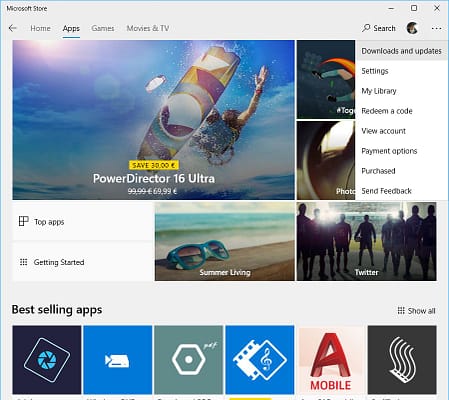The height and width of the screenshot is (400, 449).
Task: Open the user profile avatar
Action: coord(412,28)
